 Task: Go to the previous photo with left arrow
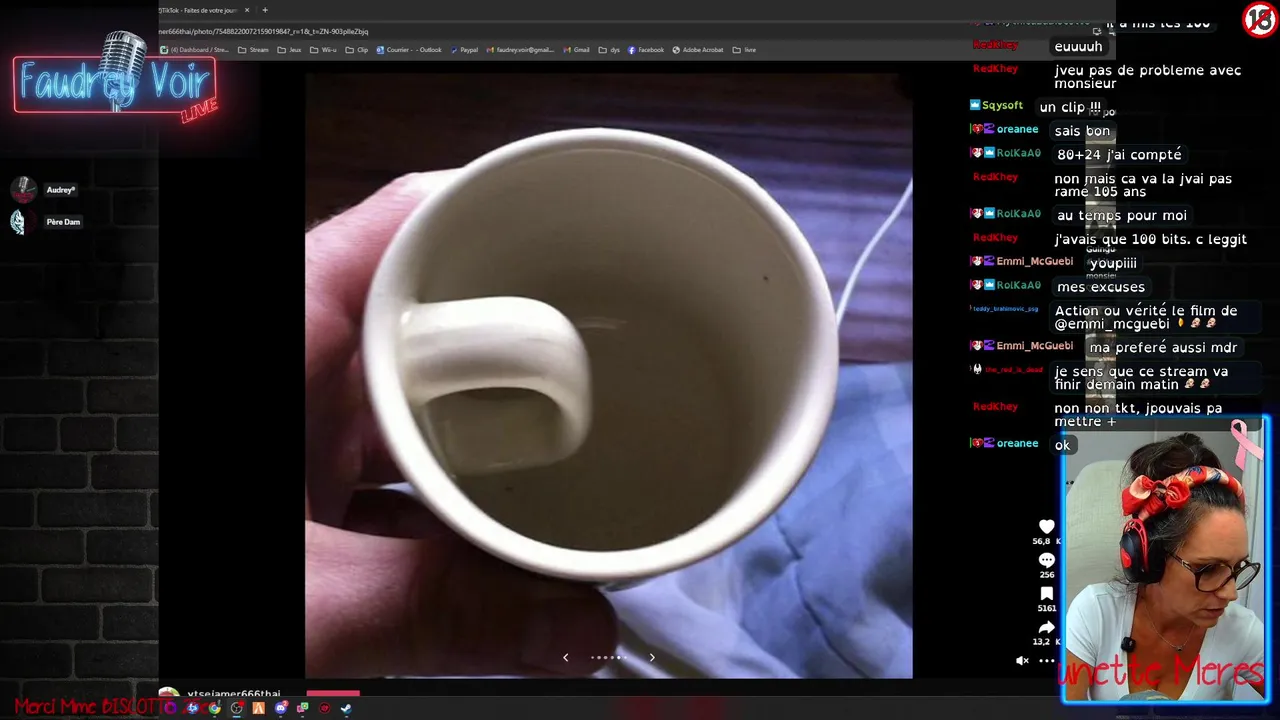[566, 657]
